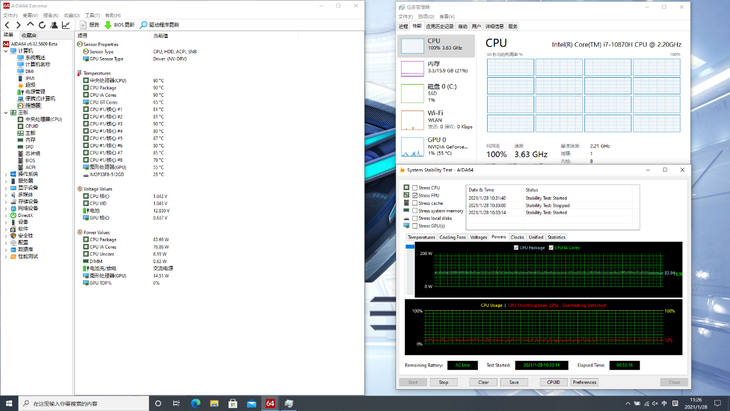Select 内存 memory in Task Manager sidebar
Screen dimensions: 730x411
[436, 67]
